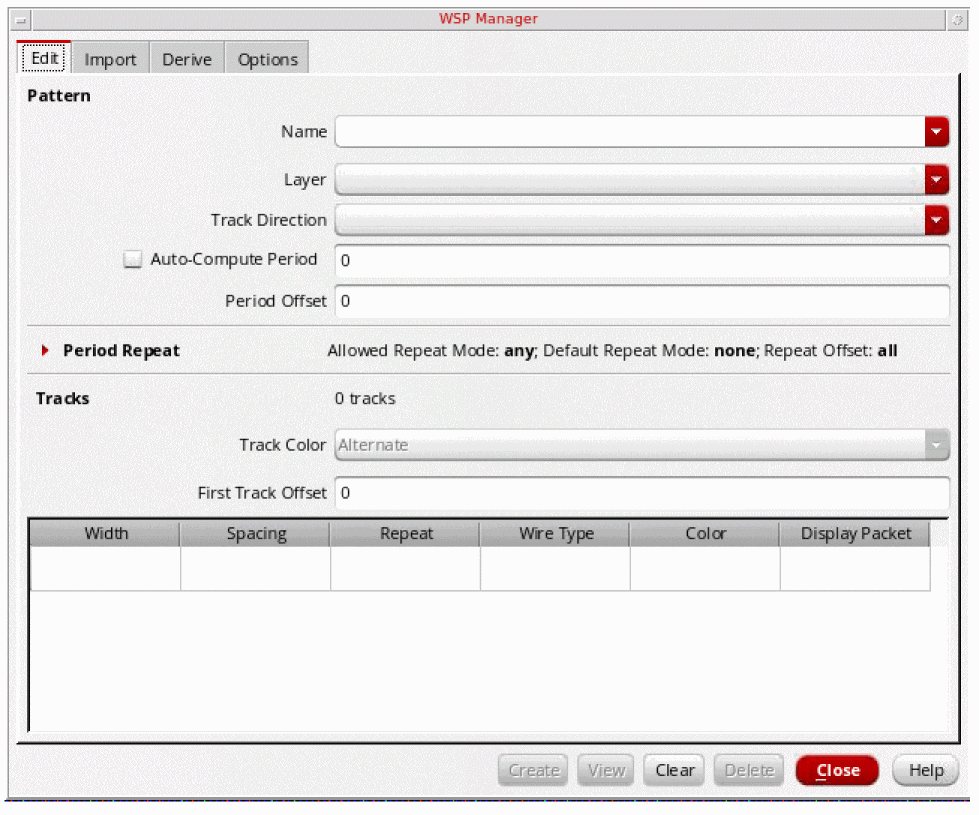Click the empty Wire Type table cell
Image resolution: width=979 pixels, height=815 pixels.
tap(555, 568)
